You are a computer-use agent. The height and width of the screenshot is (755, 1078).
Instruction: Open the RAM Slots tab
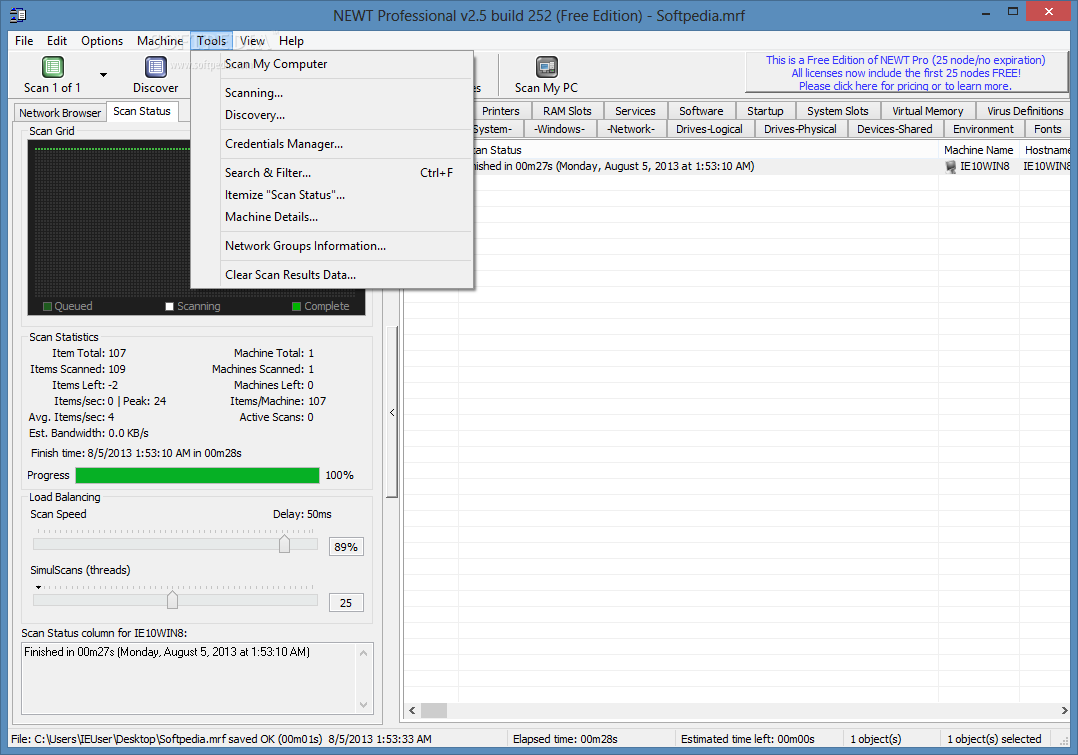[x=567, y=111]
